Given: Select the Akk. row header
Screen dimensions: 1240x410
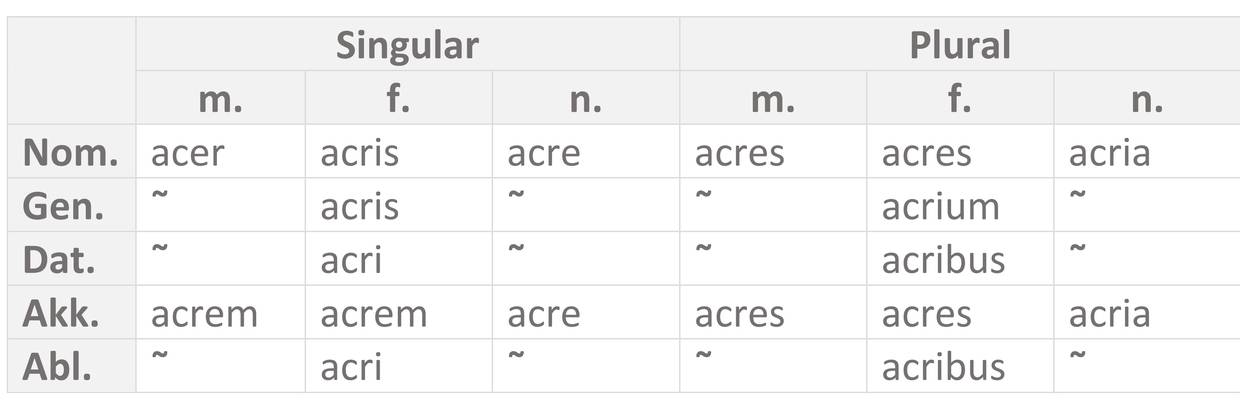Looking at the screenshot, I should (x=61, y=314).
